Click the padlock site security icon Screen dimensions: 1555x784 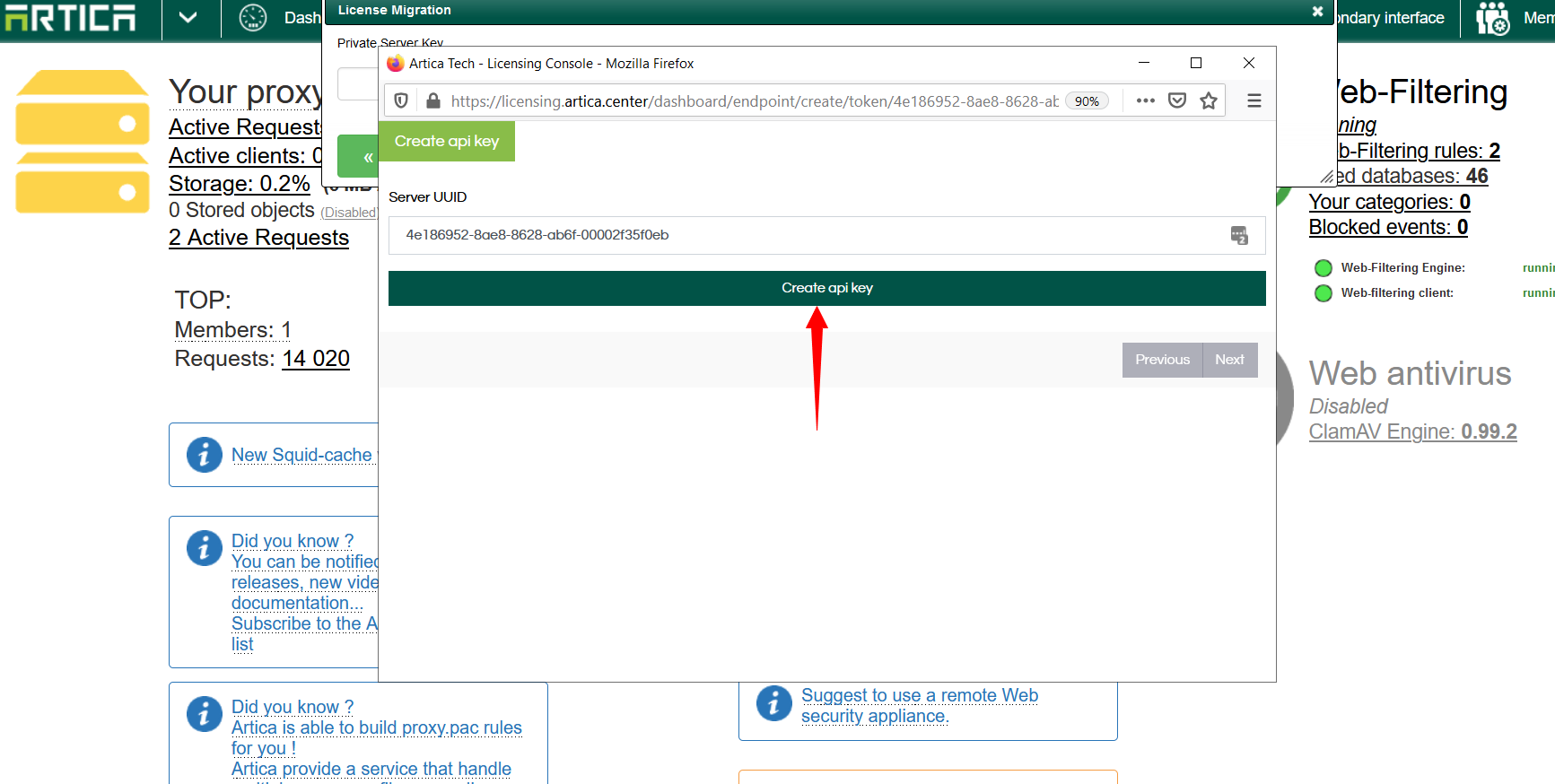coord(433,100)
